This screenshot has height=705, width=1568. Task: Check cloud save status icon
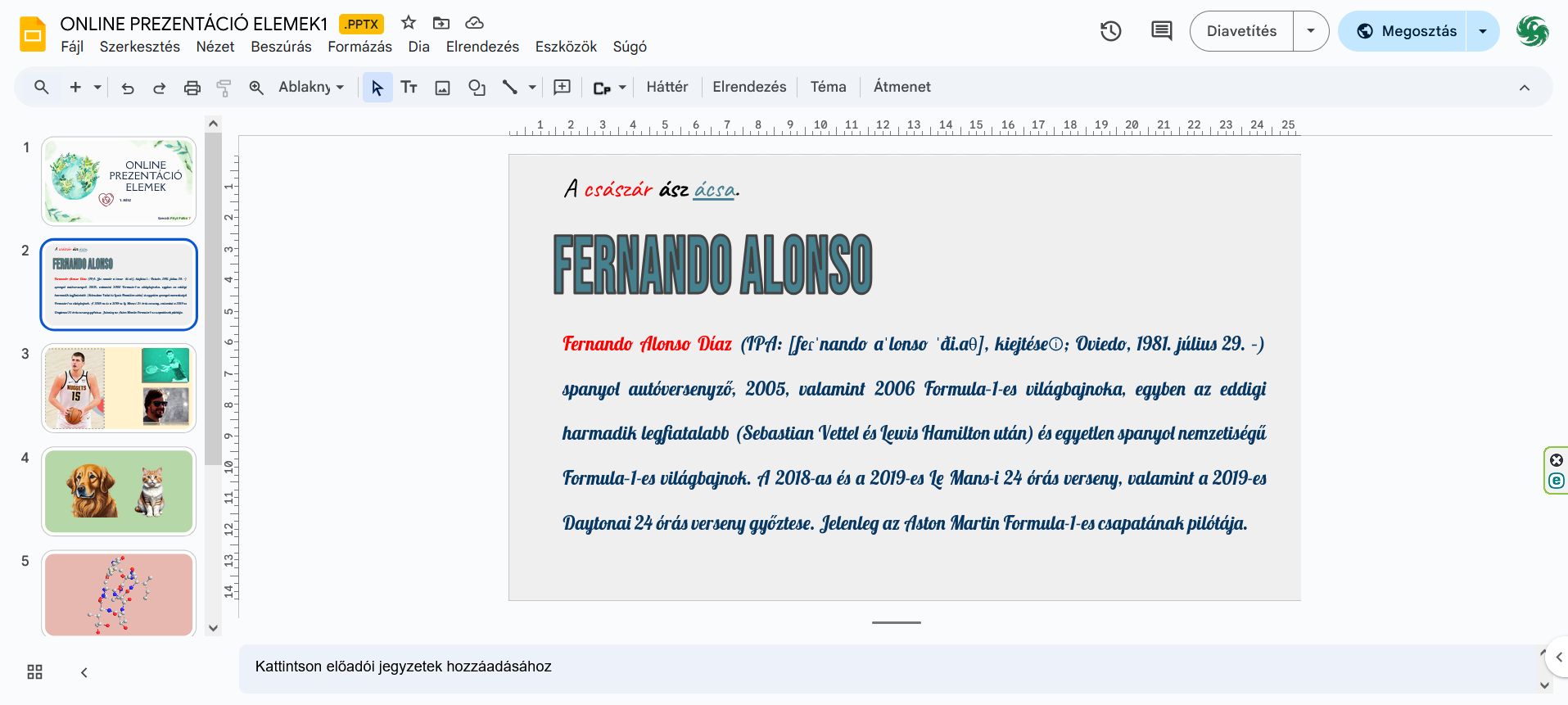[x=474, y=23]
